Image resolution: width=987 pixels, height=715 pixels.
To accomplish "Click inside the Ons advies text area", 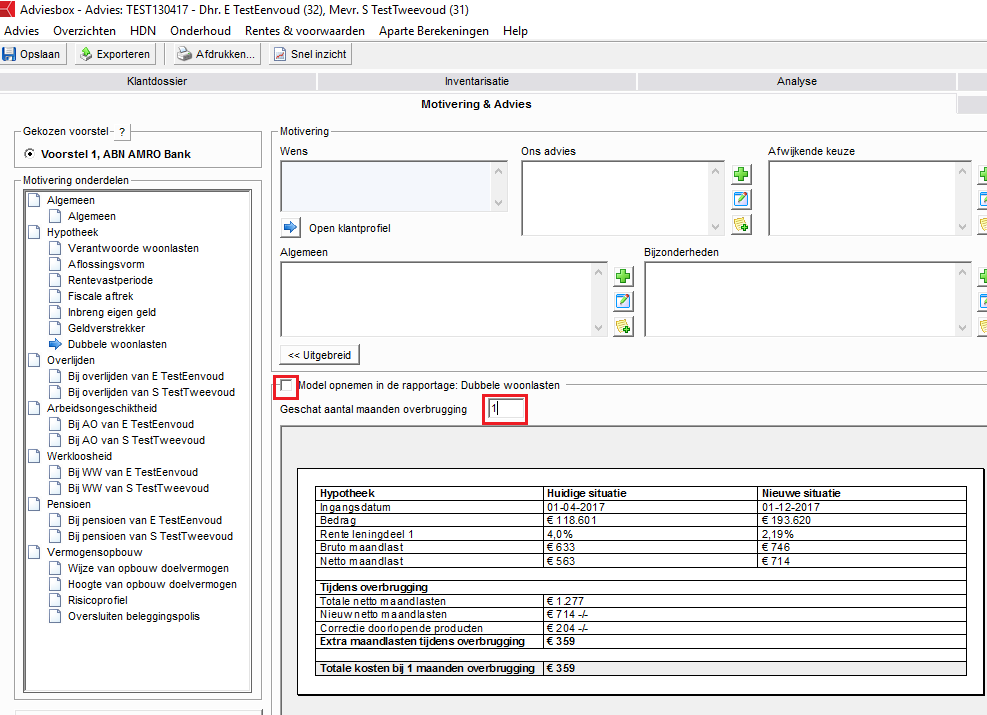I will (x=615, y=198).
